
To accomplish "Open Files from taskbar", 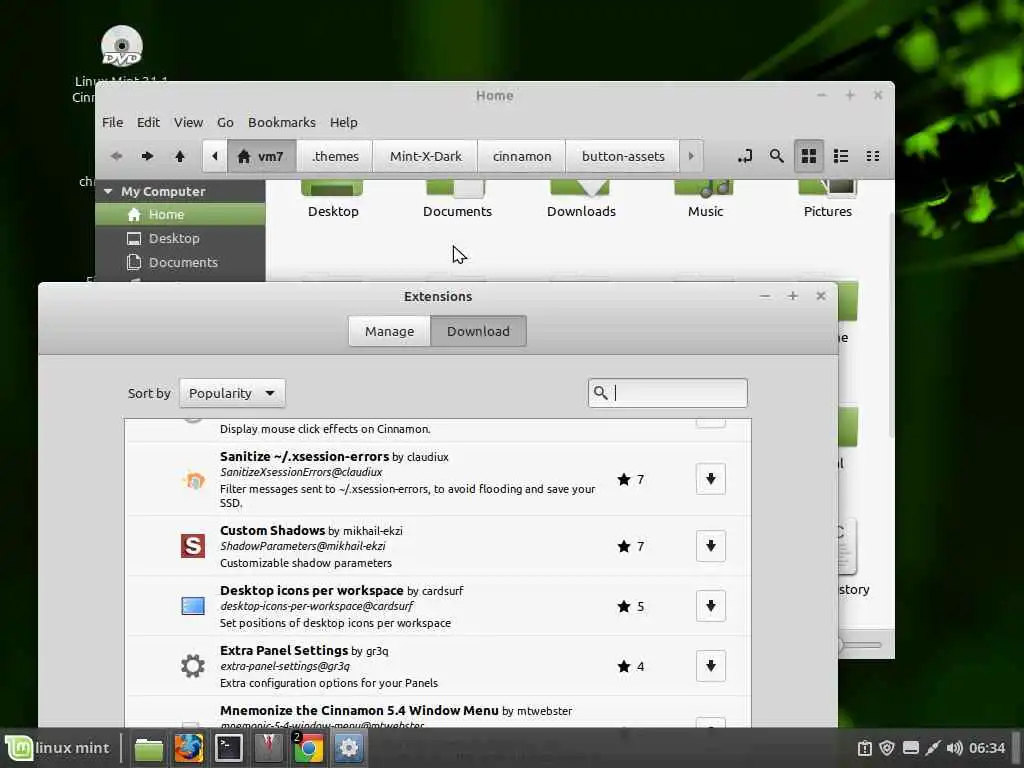I will coord(149,748).
